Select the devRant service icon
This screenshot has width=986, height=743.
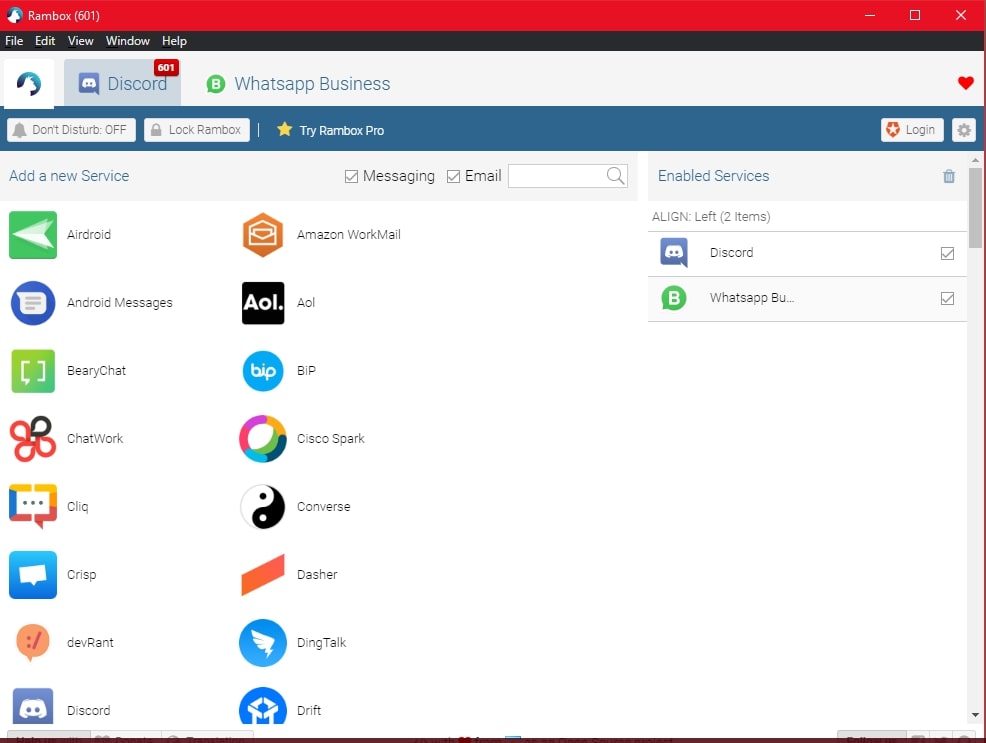(33, 642)
